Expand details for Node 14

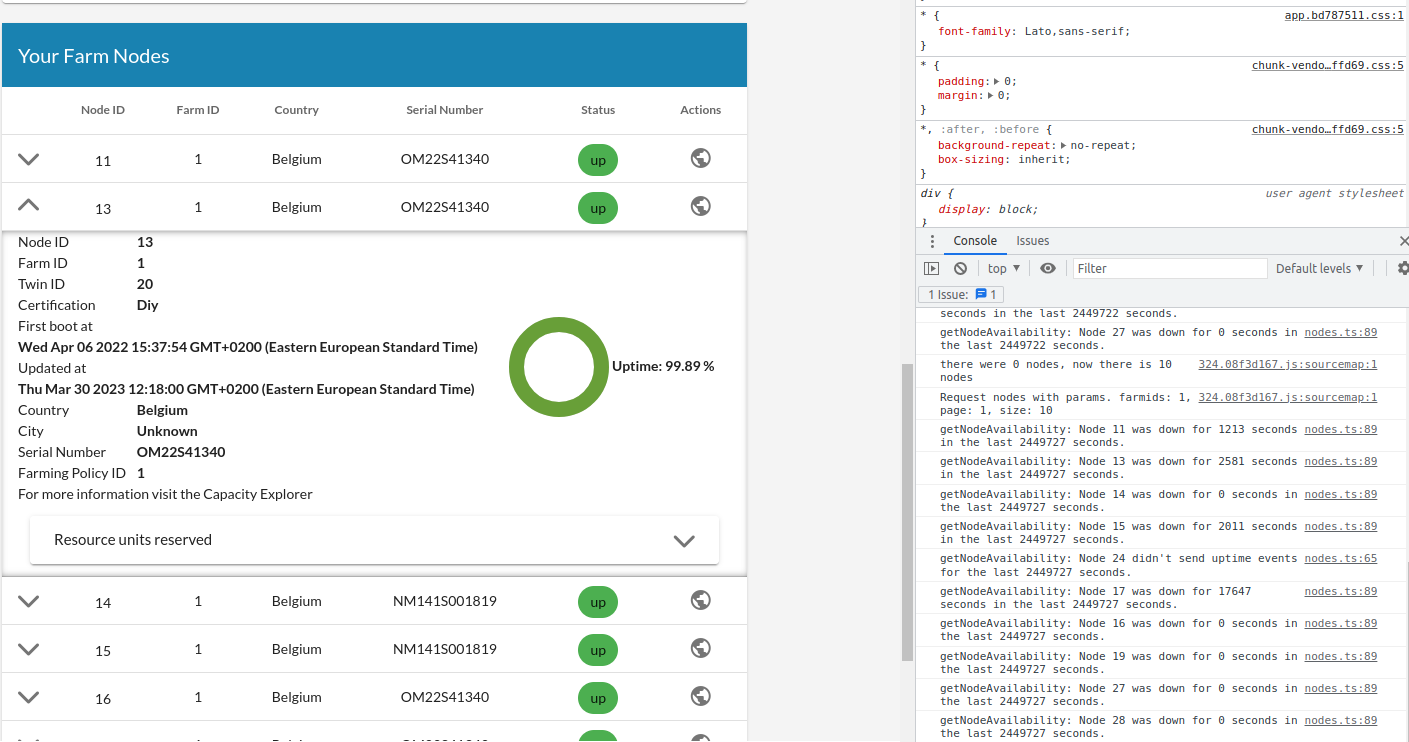point(28,600)
